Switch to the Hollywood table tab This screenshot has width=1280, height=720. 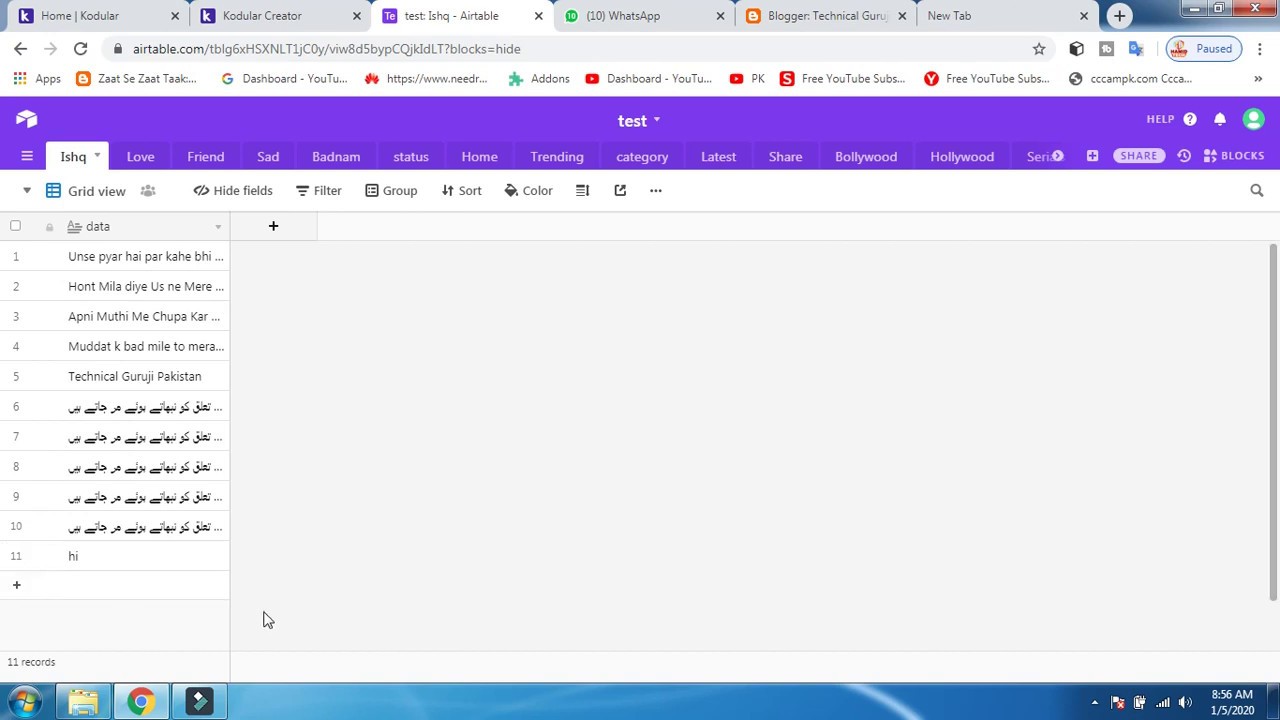(962, 156)
